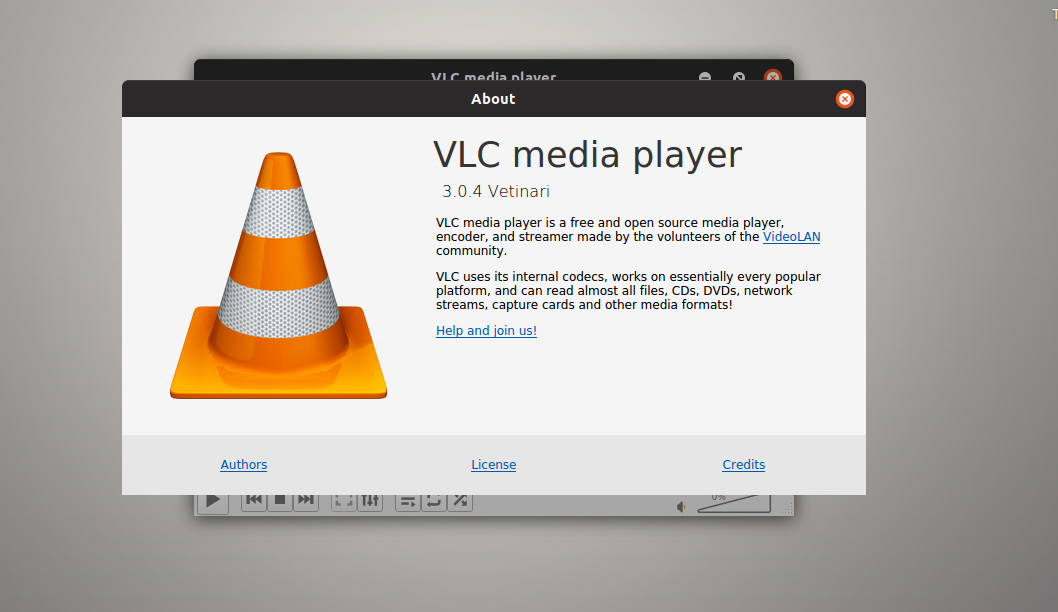Click the VLC volume slider
1058x612 pixels.
(734, 503)
